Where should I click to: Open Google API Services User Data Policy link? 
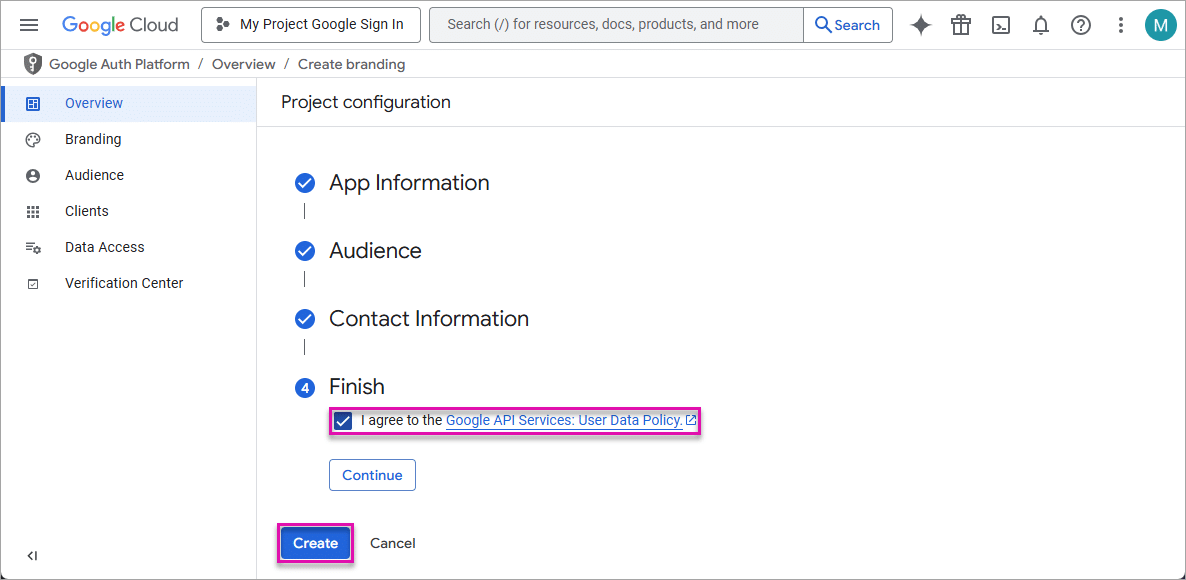click(564, 421)
